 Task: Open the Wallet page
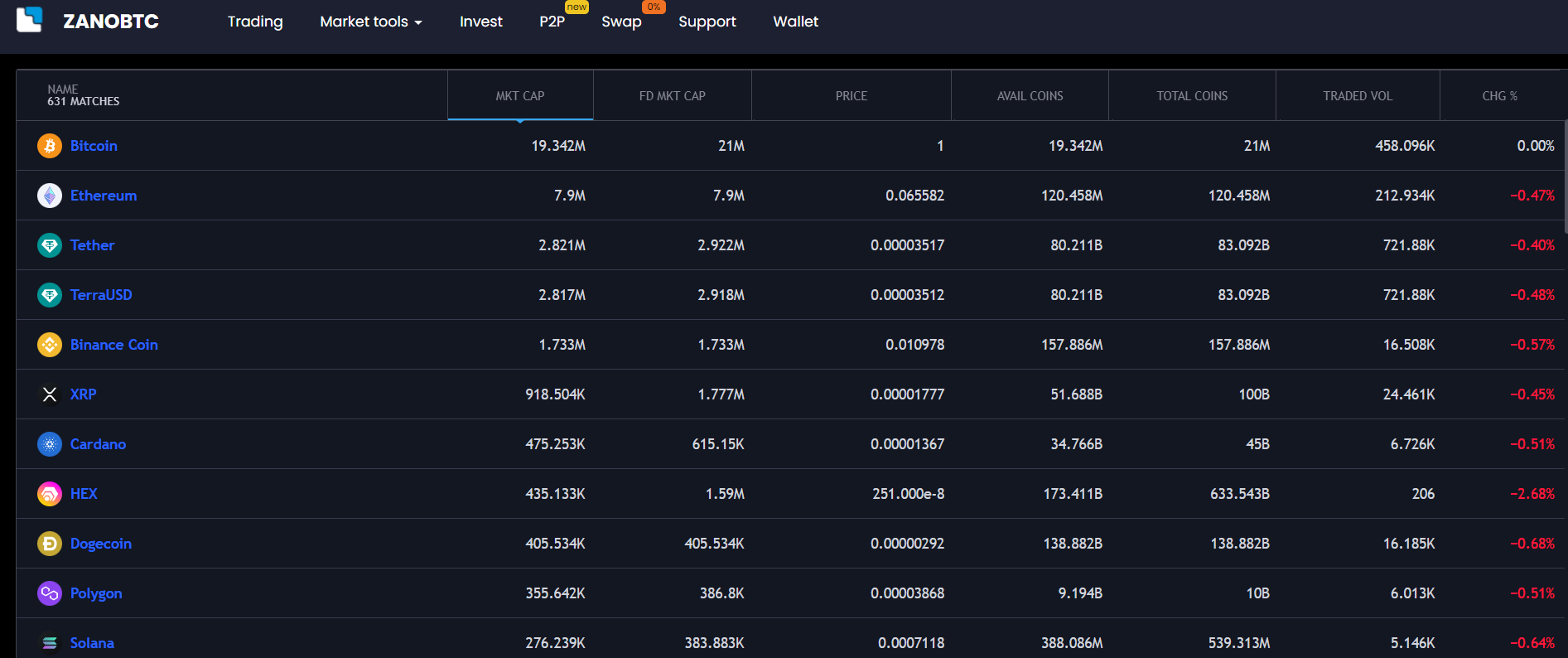[x=796, y=22]
